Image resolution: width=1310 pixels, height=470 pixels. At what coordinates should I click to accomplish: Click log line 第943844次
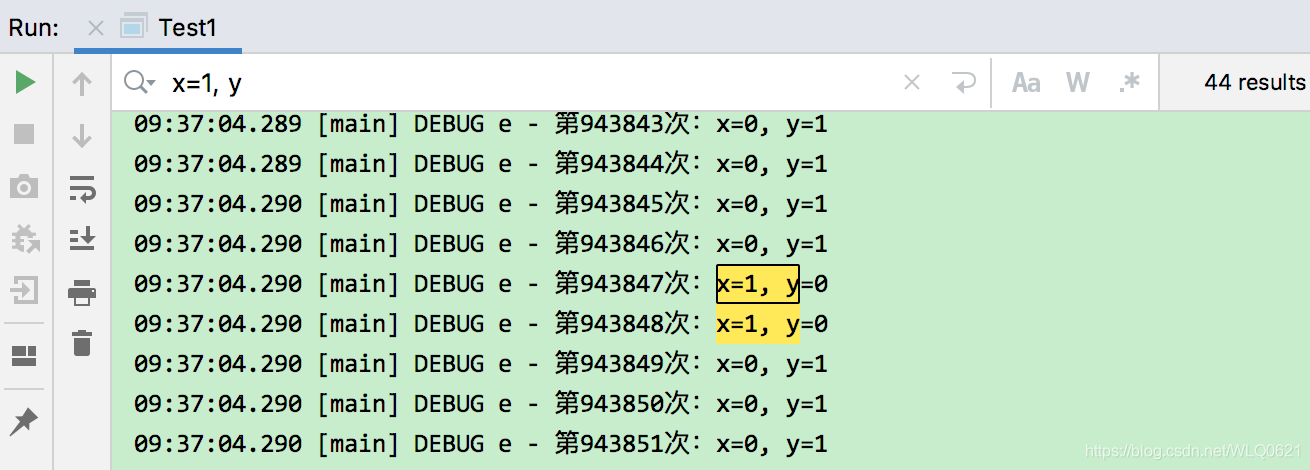pyautogui.click(x=481, y=164)
